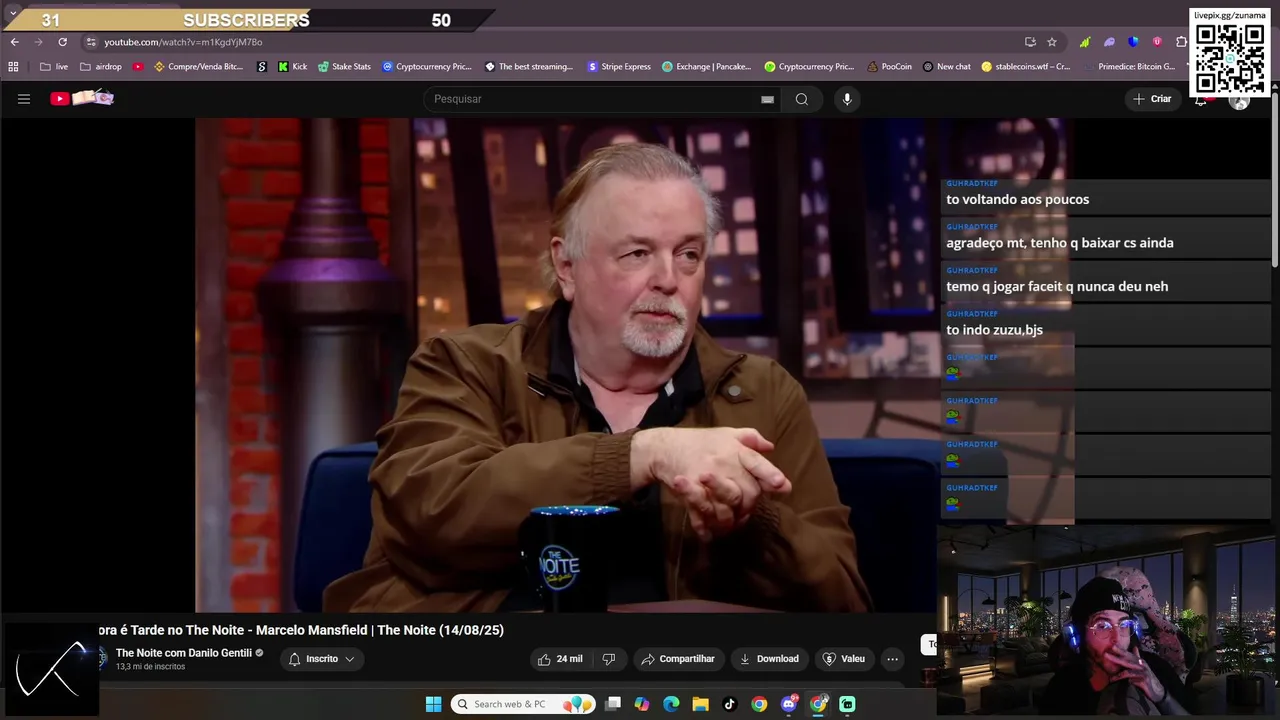
Task: Bookmark this page with the star
Action: tap(1052, 42)
